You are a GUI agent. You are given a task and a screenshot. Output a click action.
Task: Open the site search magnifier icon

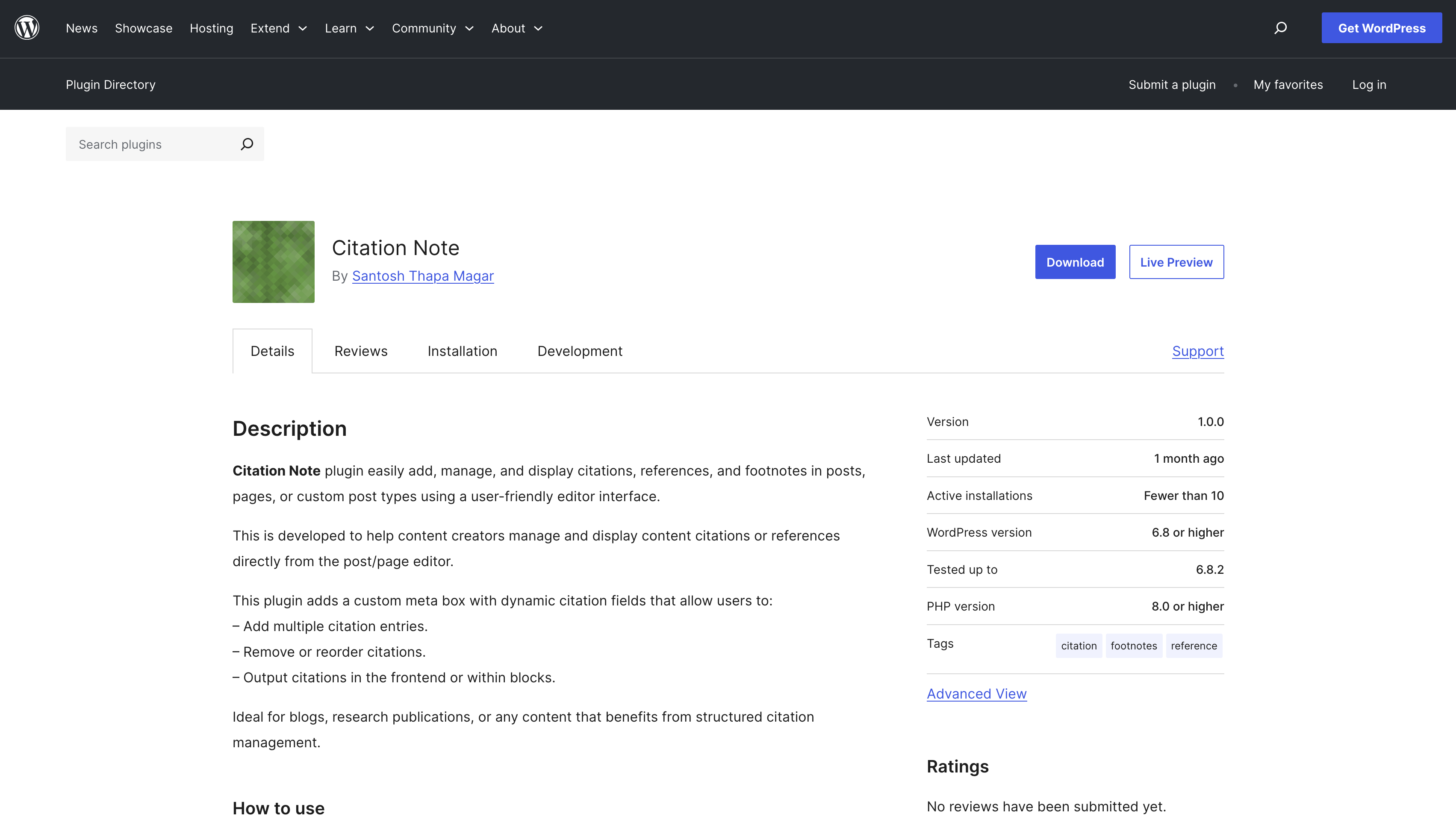[1280, 27]
